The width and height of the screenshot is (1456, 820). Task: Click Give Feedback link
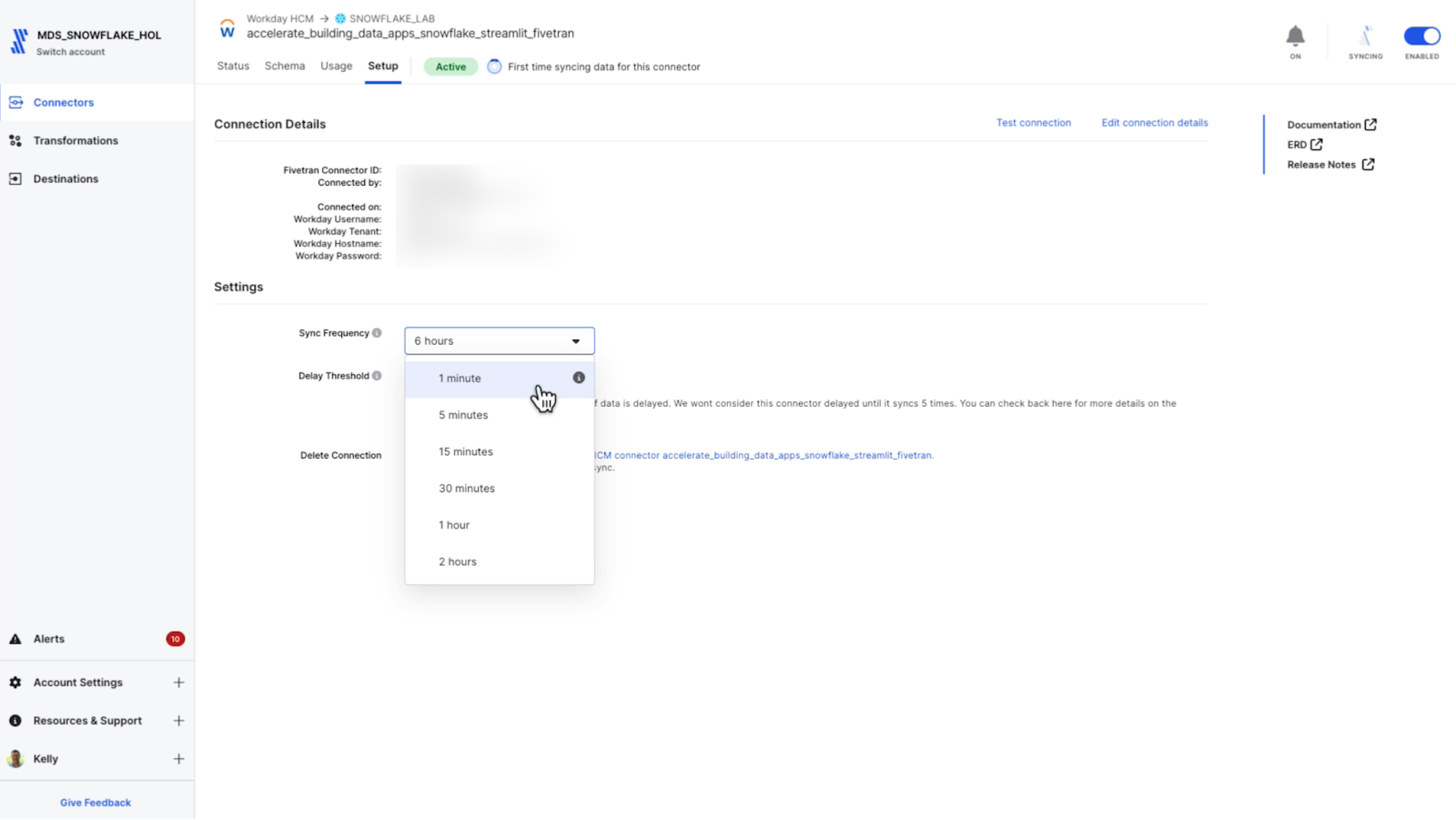pyautogui.click(x=96, y=803)
